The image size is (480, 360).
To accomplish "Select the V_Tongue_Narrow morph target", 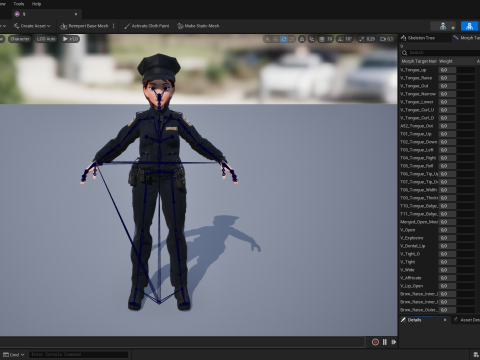I will coord(418,94).
